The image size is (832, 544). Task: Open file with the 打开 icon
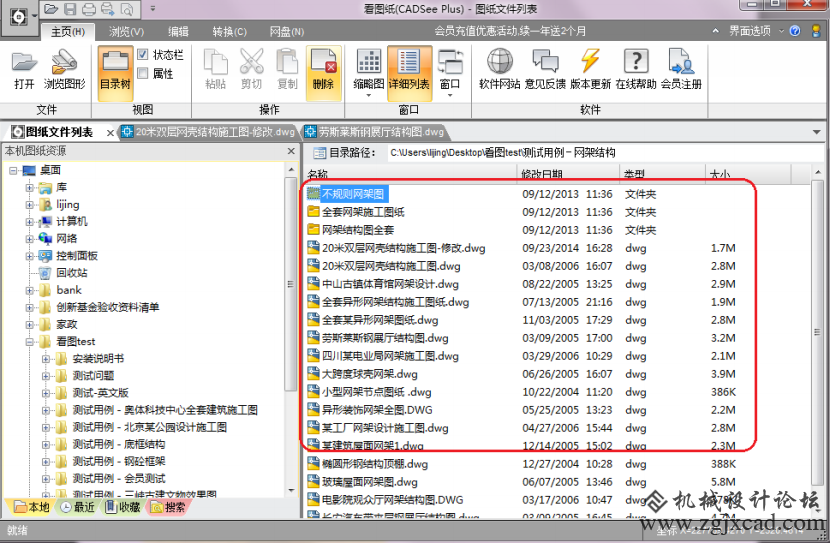[x=24, y=71]
